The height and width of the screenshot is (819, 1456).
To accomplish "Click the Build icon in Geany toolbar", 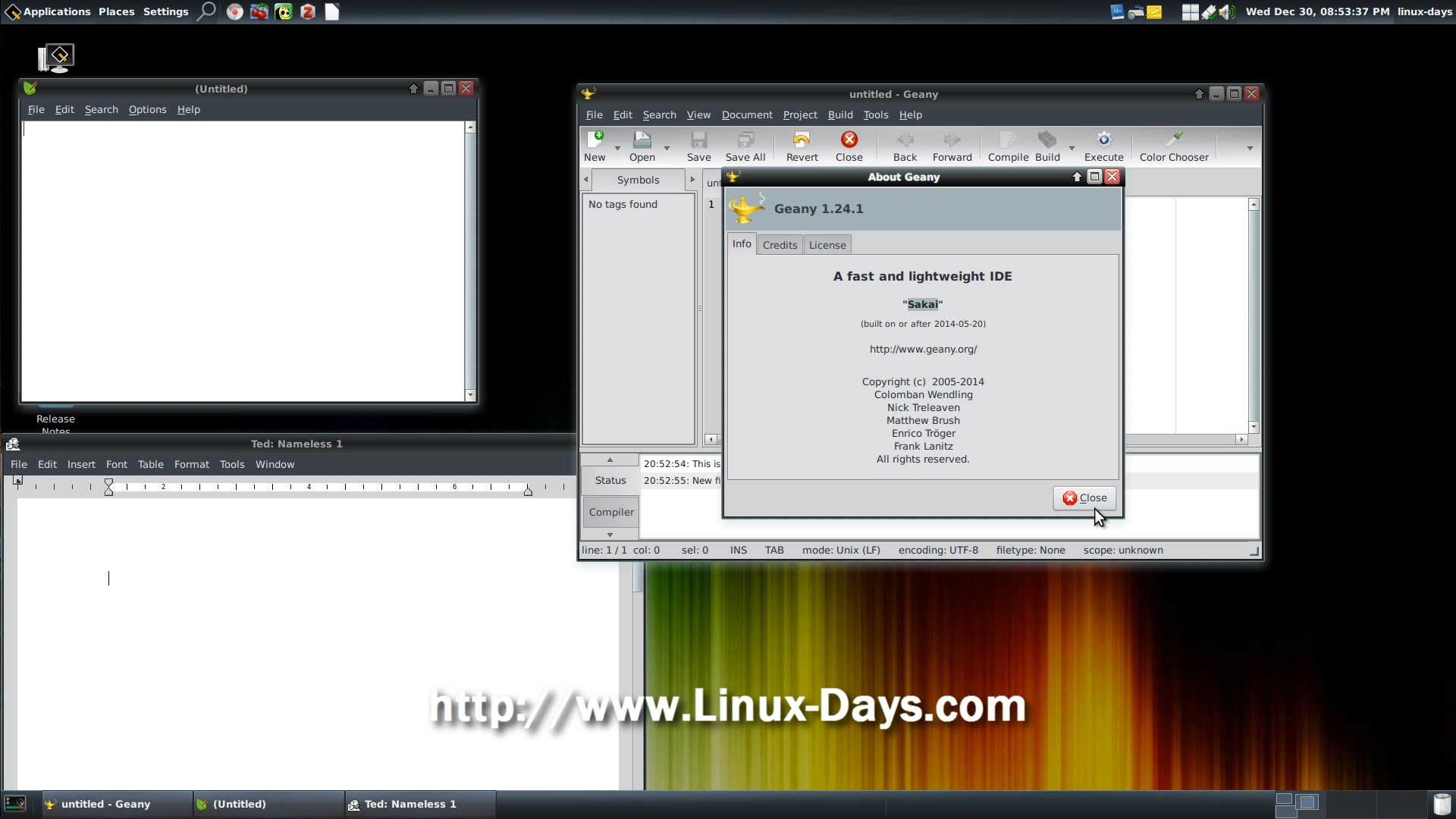I will 1047,140.
